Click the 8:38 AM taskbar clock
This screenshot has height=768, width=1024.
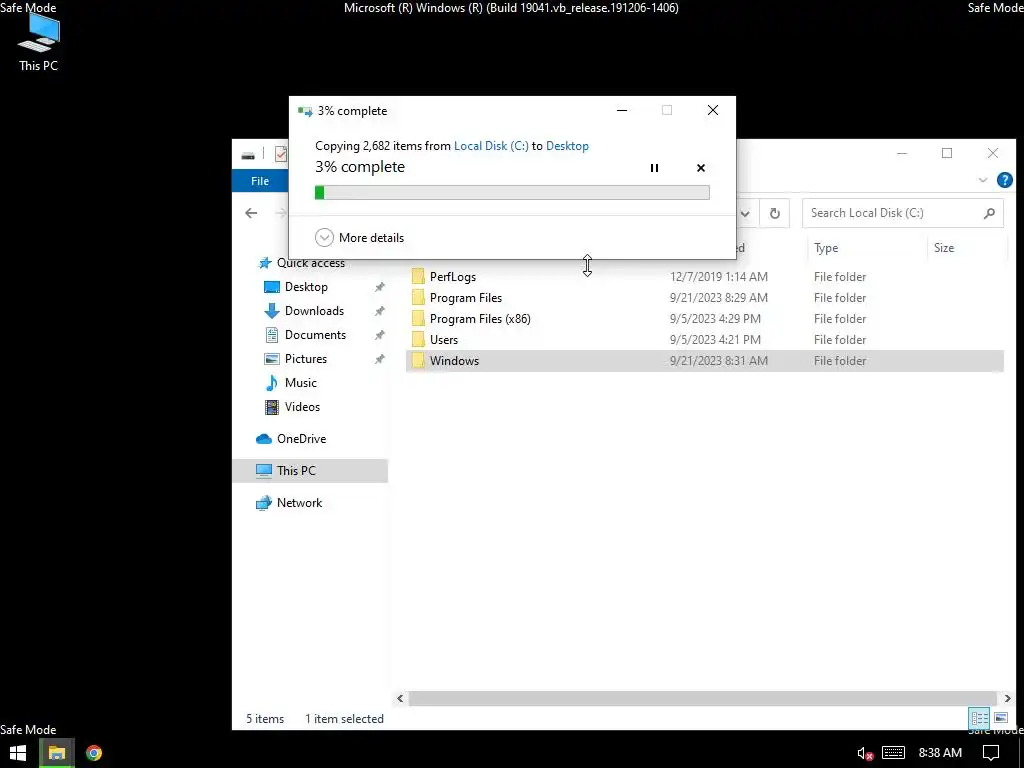pos(940,753)
